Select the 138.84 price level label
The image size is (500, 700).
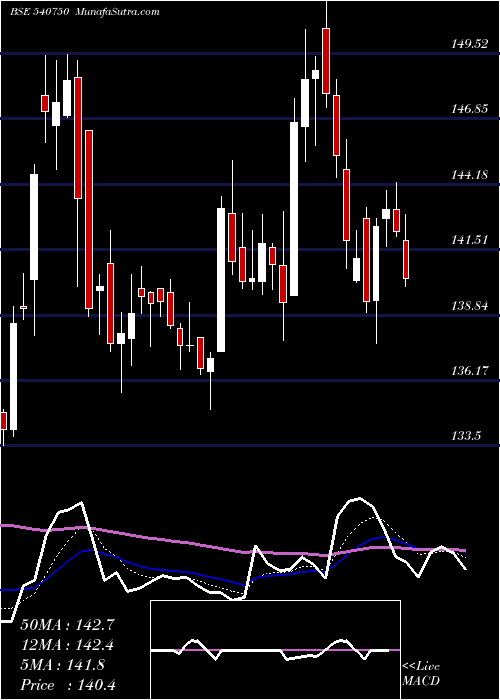pyautogui.click(x=470, y=306)
